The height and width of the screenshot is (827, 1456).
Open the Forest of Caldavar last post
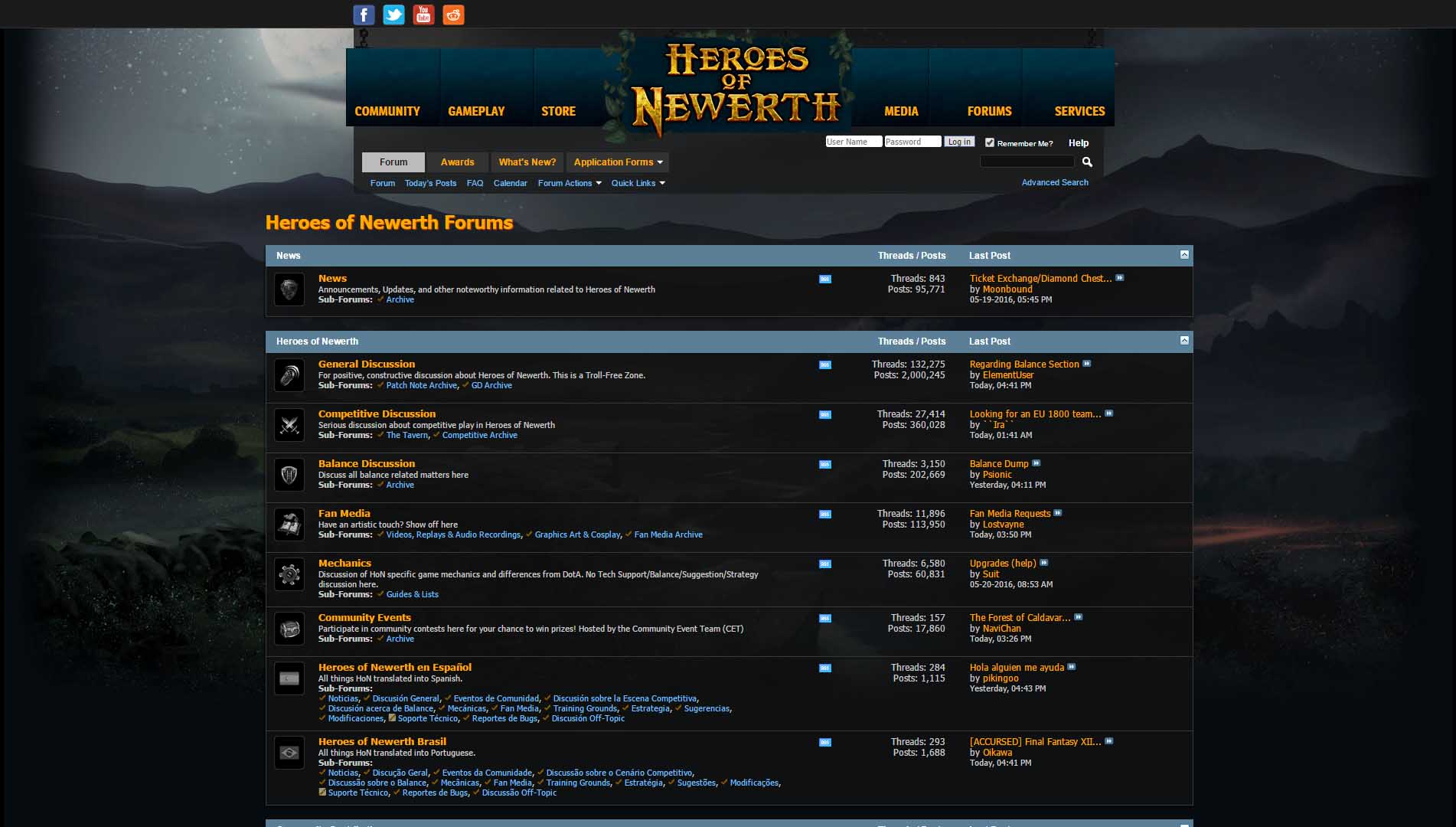point(1020,617)
